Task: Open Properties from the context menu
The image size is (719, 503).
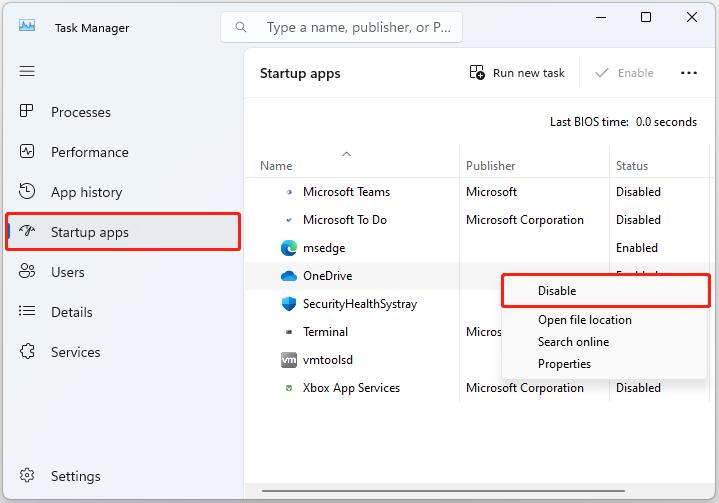Action: point(564,364)
